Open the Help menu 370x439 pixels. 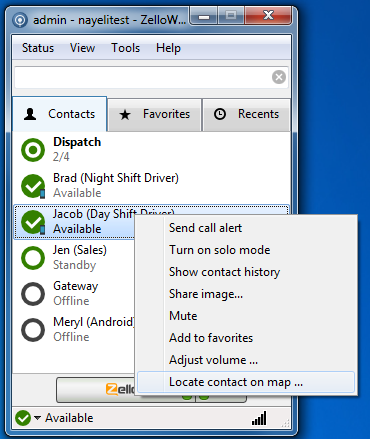[168, 48]
